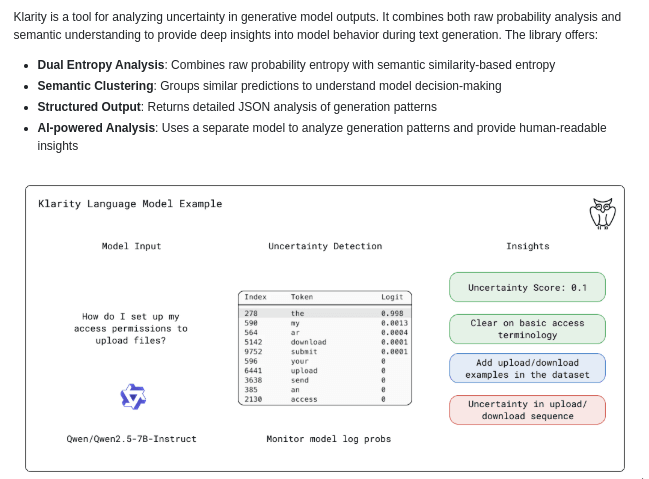Click the logit value 0.998
Image resolution: width=649 pixels, height=479 pixels.
[x=392, y=313]
